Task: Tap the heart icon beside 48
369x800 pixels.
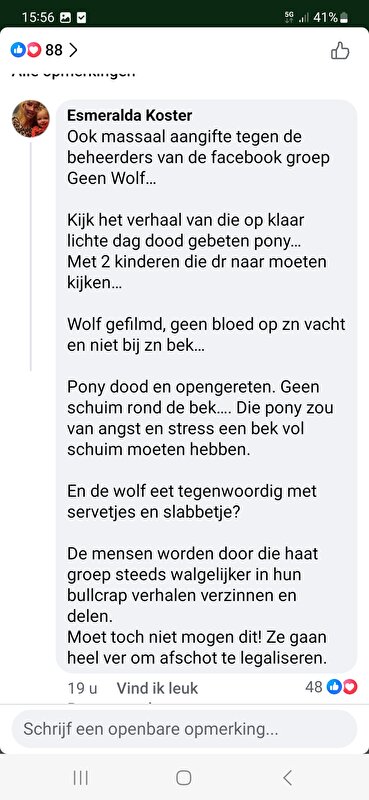Action: click(x=350, y=687)
